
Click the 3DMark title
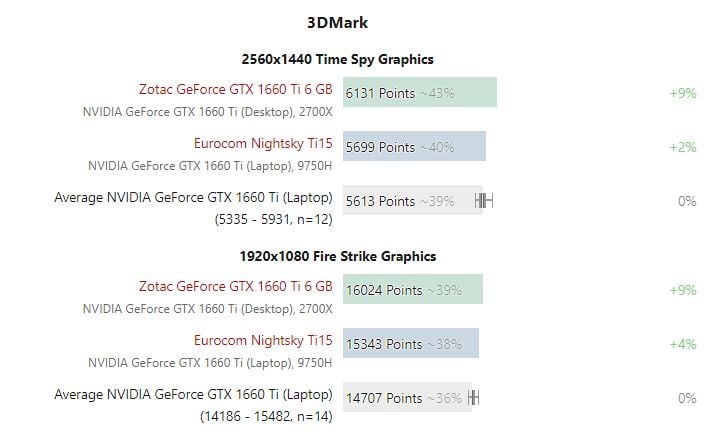(337, 22)
